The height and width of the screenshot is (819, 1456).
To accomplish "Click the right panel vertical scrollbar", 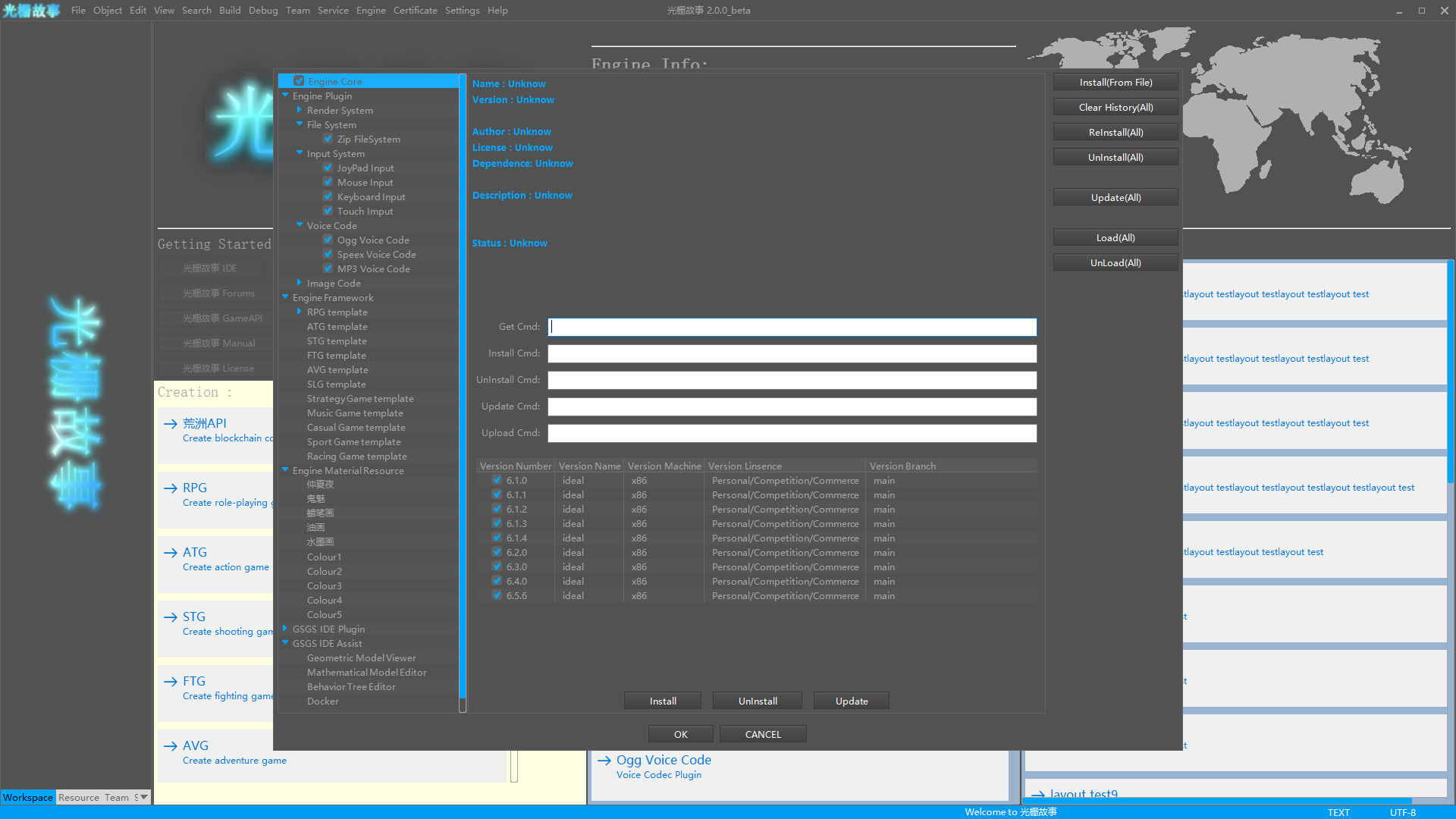I will click(x=1451, y=372).
